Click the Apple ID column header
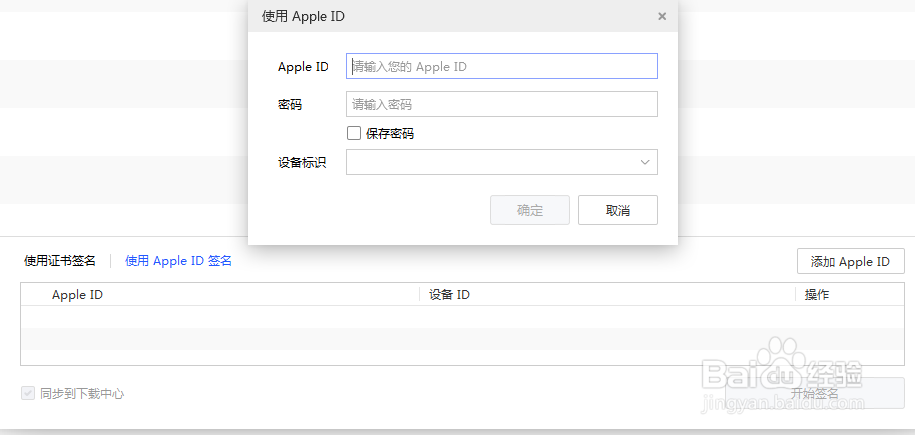This screenshot has height=435, width=915. 78,295
